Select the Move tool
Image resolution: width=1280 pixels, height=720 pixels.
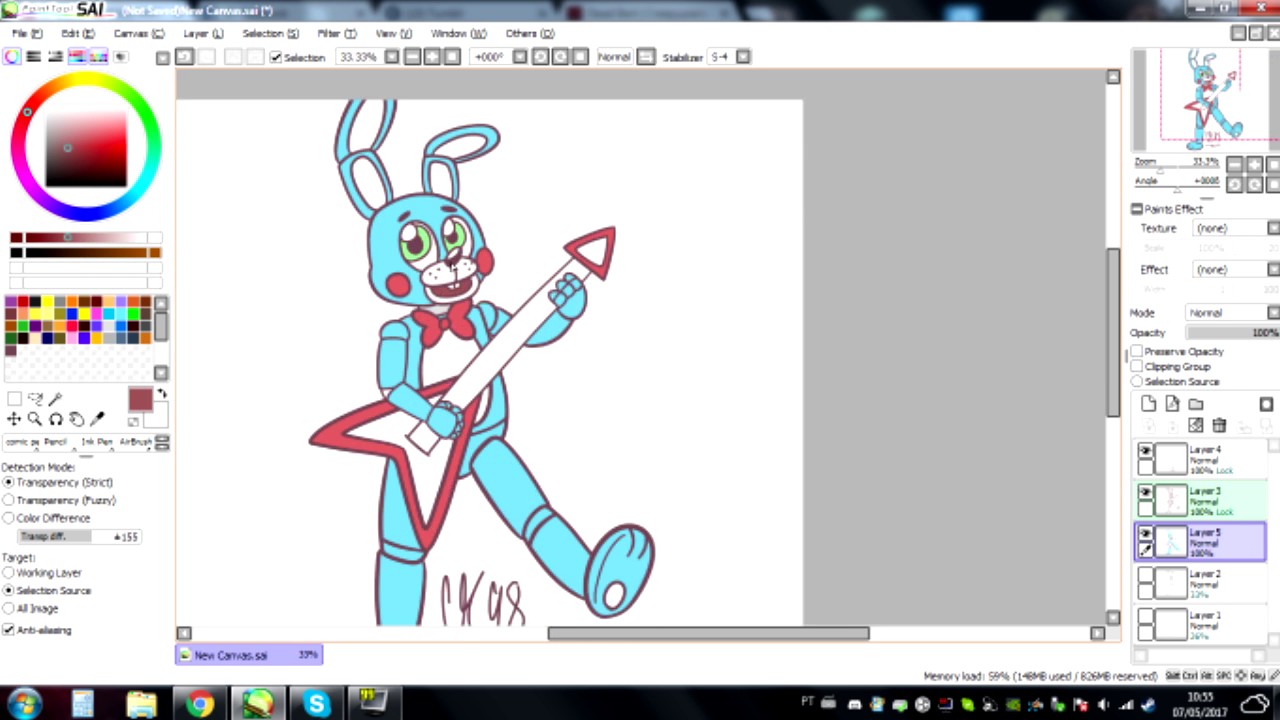(x=14, y=419)
